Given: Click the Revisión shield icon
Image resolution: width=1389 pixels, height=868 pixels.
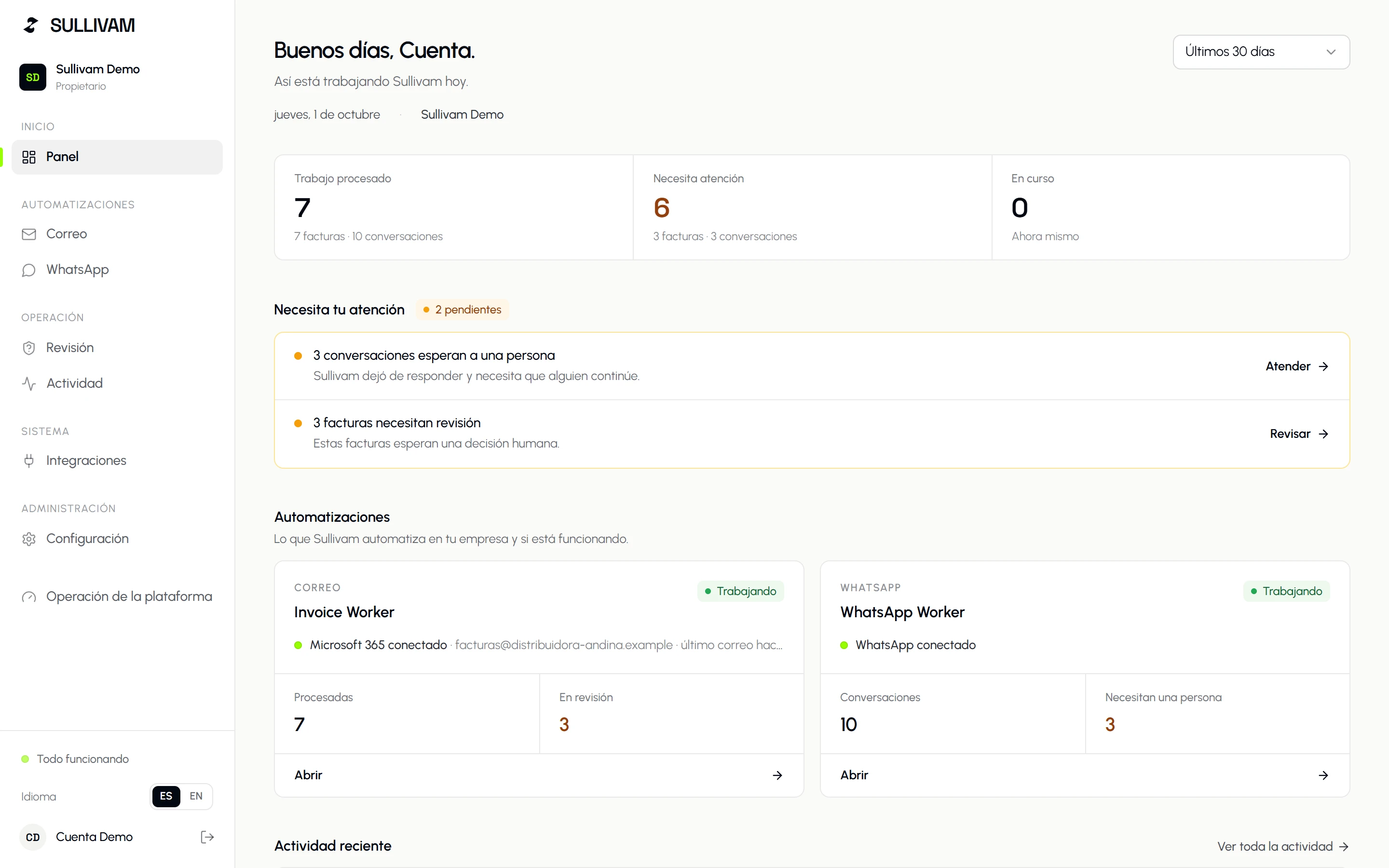Looking at the screenshot, I should (x=29, y=348).
